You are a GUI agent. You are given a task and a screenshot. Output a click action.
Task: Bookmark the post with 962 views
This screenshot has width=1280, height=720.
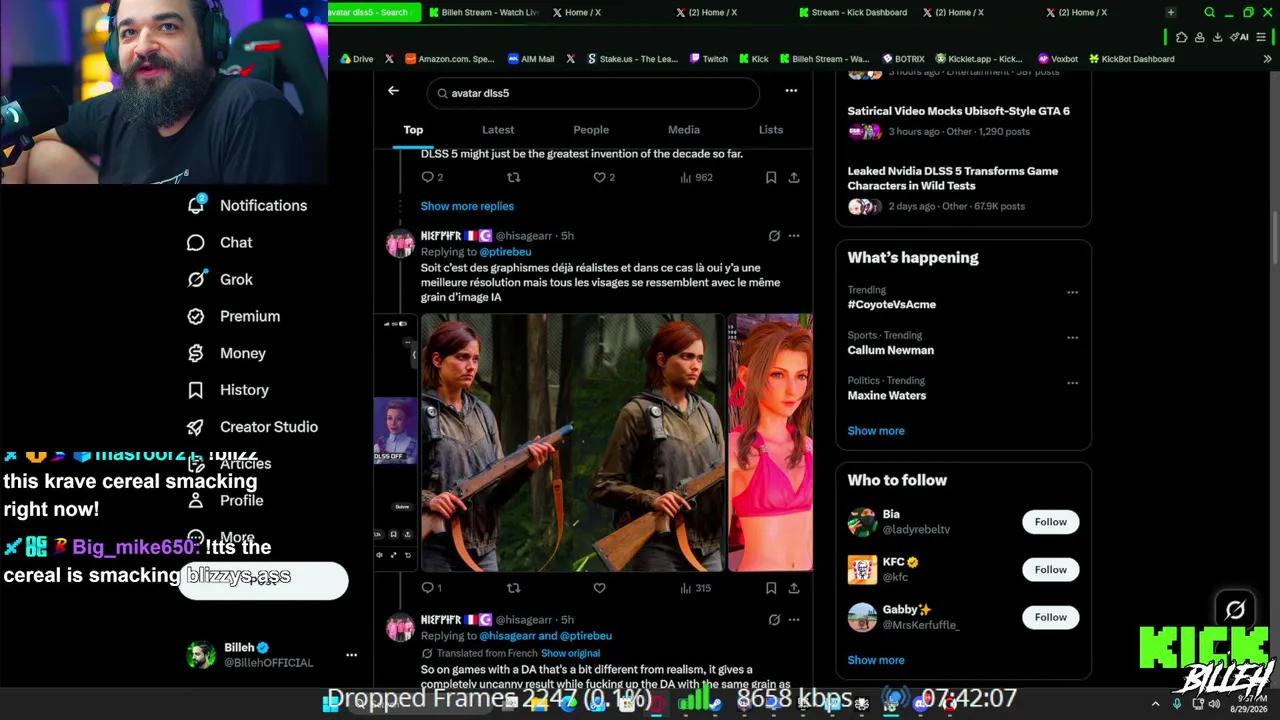[x=771, y=177]
